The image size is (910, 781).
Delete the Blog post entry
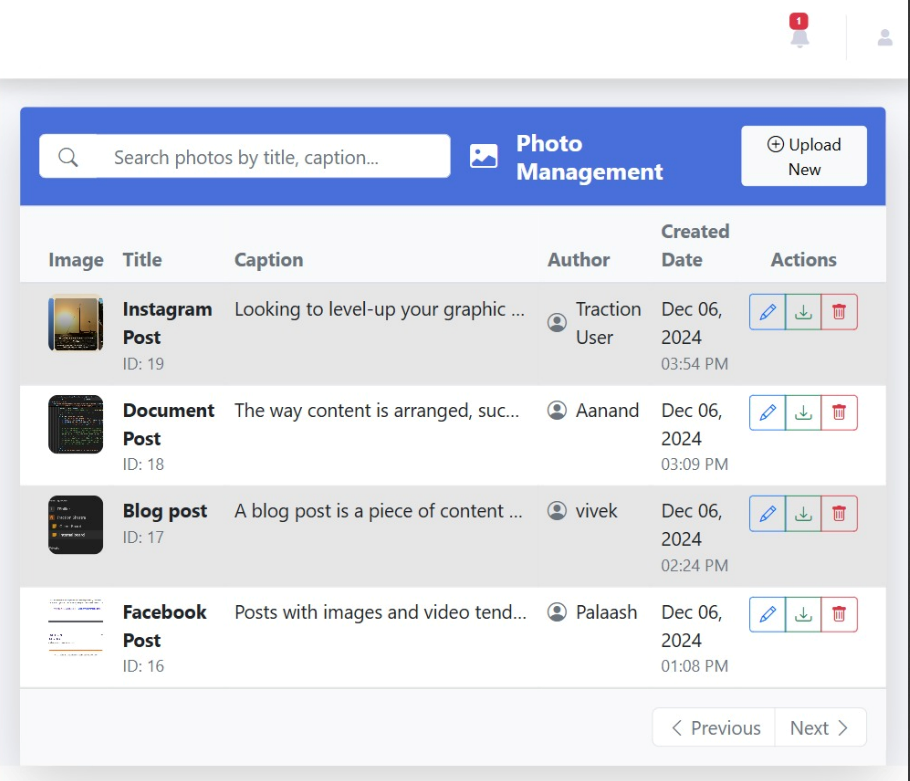point(839,513)
